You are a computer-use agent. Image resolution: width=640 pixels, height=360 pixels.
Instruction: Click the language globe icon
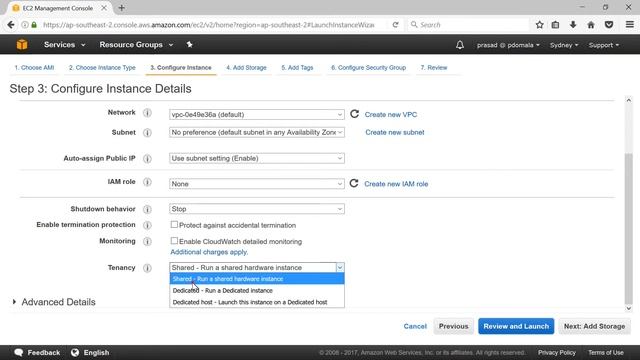coord(75,352)
